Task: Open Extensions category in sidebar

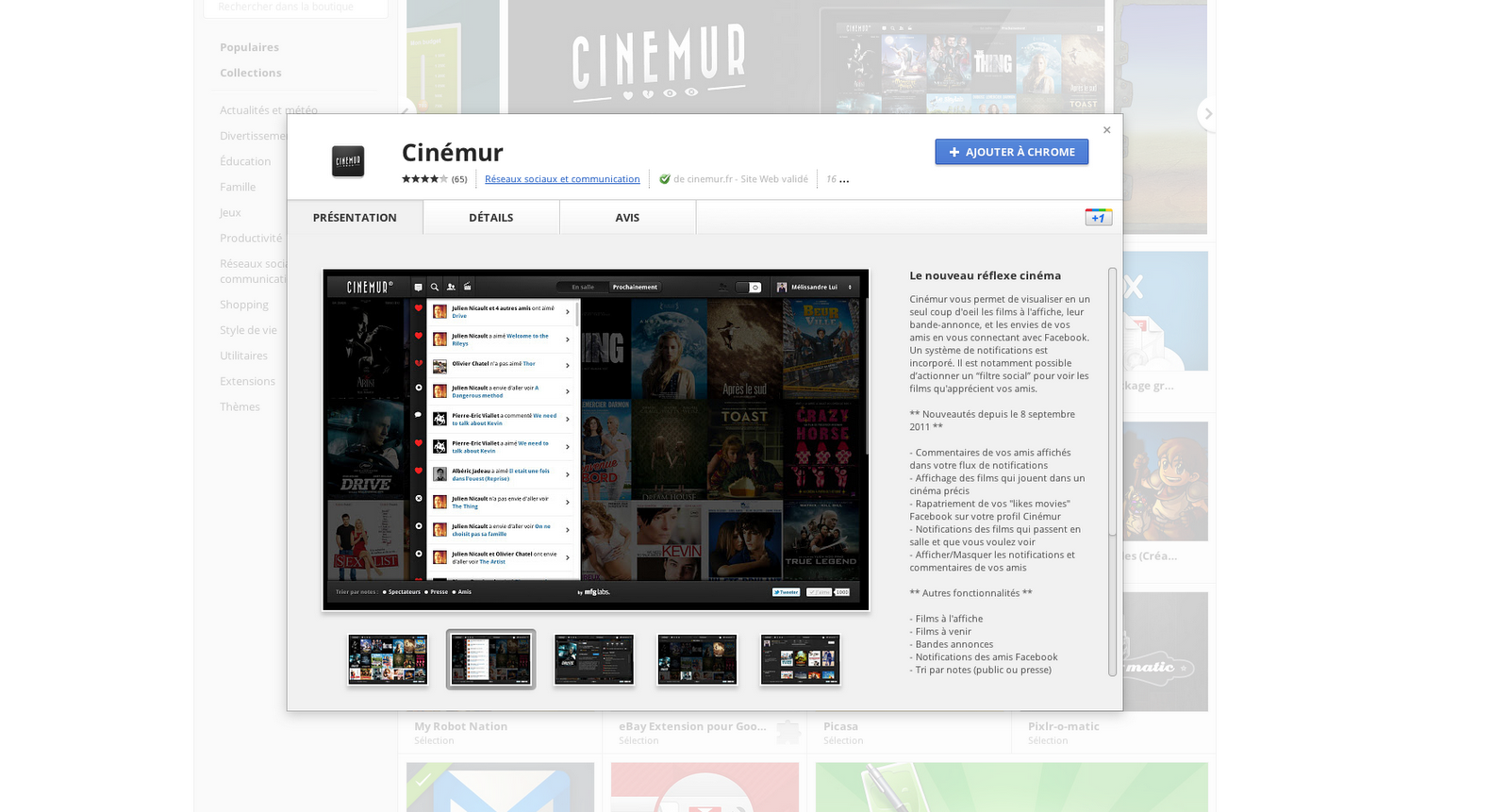Action: pyautogui.click(x=248, y=381)
